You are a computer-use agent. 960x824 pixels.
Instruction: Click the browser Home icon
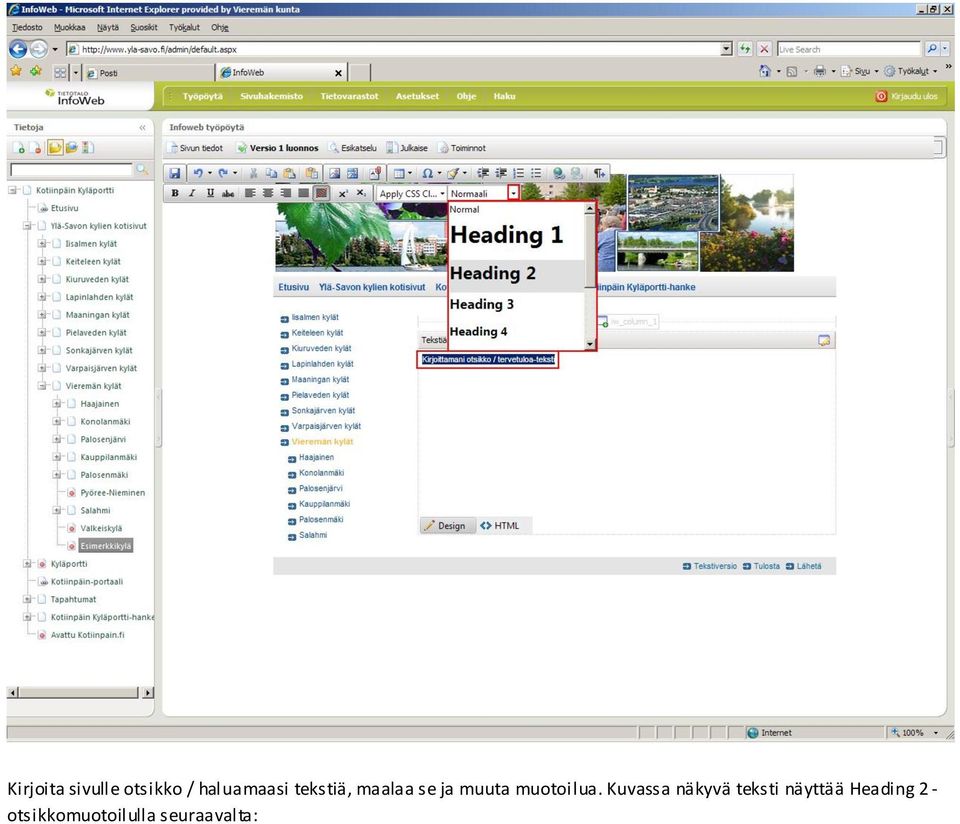click(x=765, y=71)
